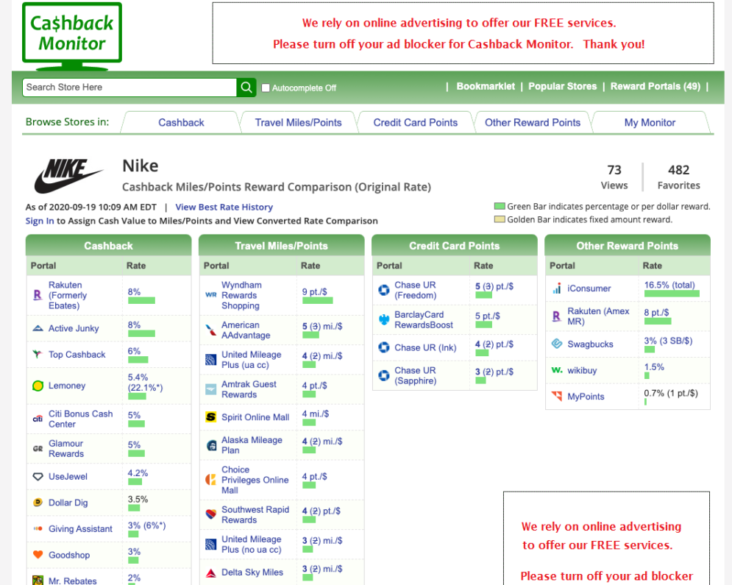
Task: Click the Active Junky portal icon
Action: coord(38,328)
